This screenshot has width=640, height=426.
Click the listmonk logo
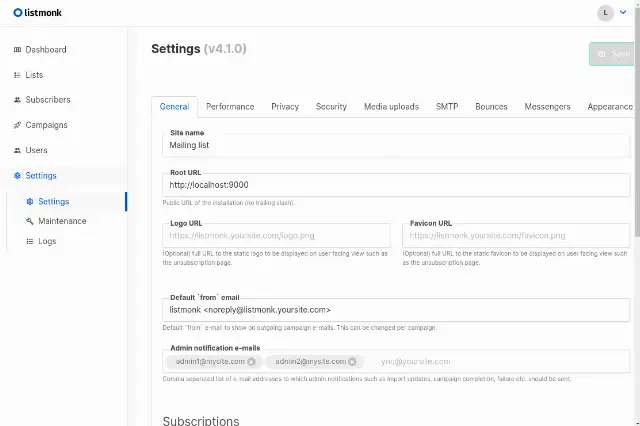click(x=38, y=13)
